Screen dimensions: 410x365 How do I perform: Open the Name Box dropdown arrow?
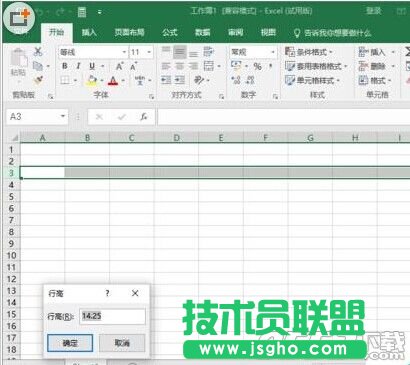63,116
